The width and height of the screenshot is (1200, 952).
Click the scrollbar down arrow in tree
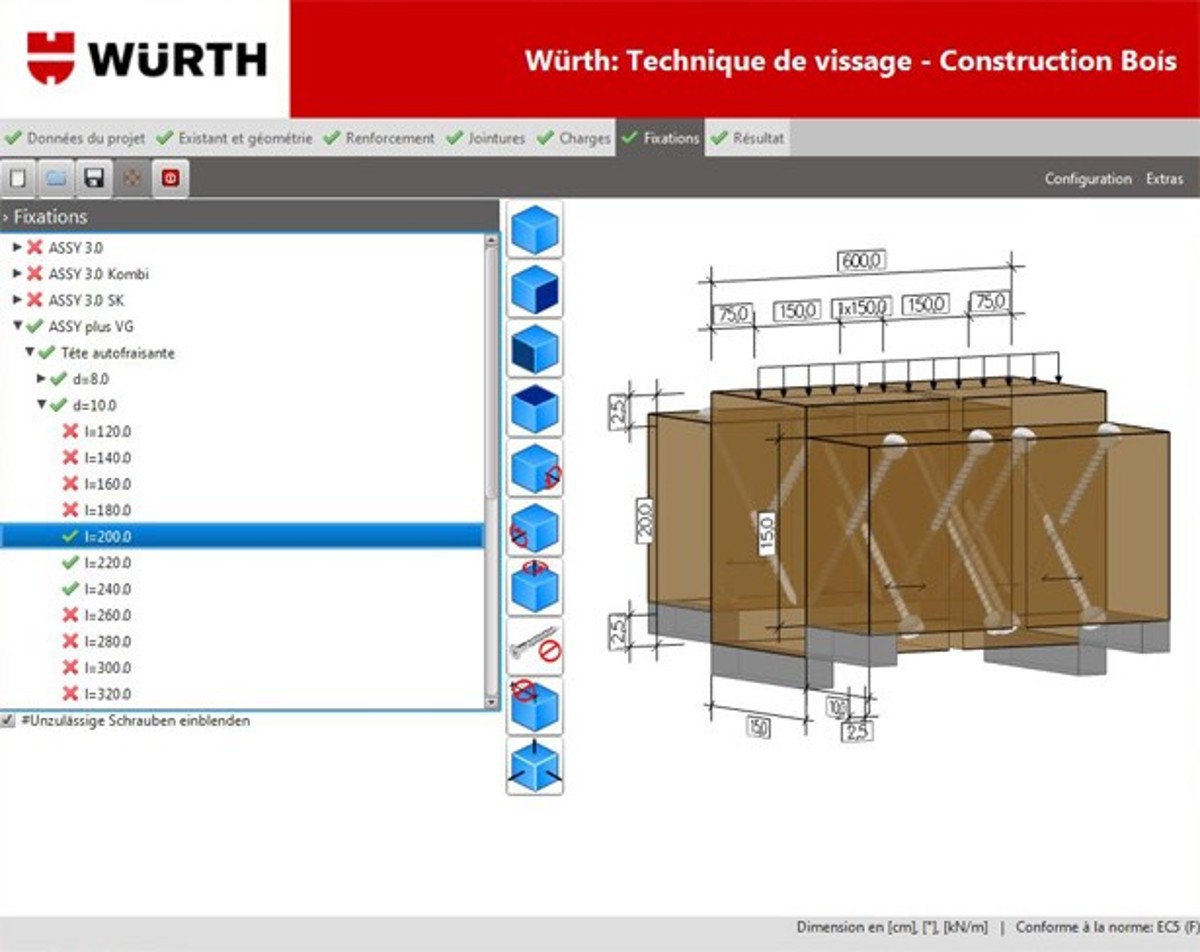pyautogui.click(x=491, y=702)
